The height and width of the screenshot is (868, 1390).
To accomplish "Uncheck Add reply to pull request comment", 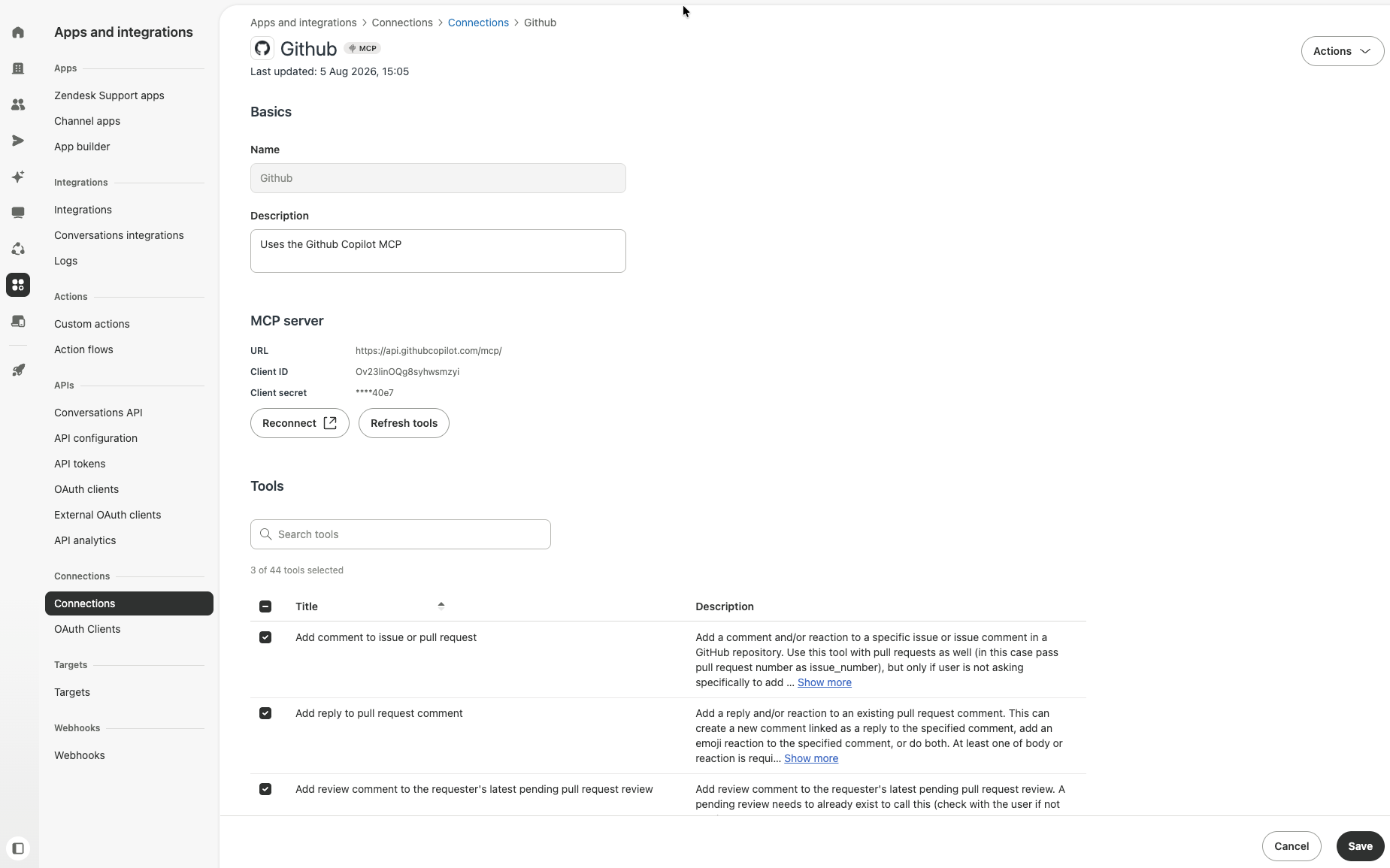I will coord(265,713).
